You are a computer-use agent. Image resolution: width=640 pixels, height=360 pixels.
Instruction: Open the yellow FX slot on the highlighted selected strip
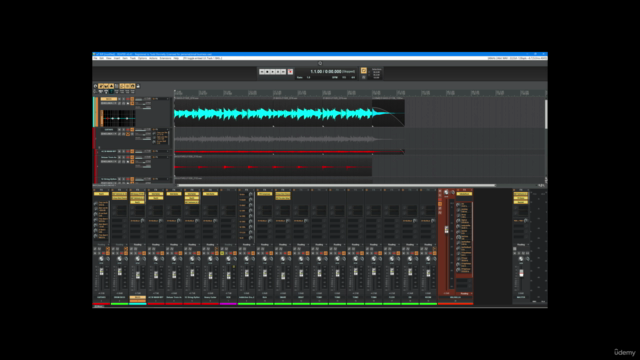[464, 194]
